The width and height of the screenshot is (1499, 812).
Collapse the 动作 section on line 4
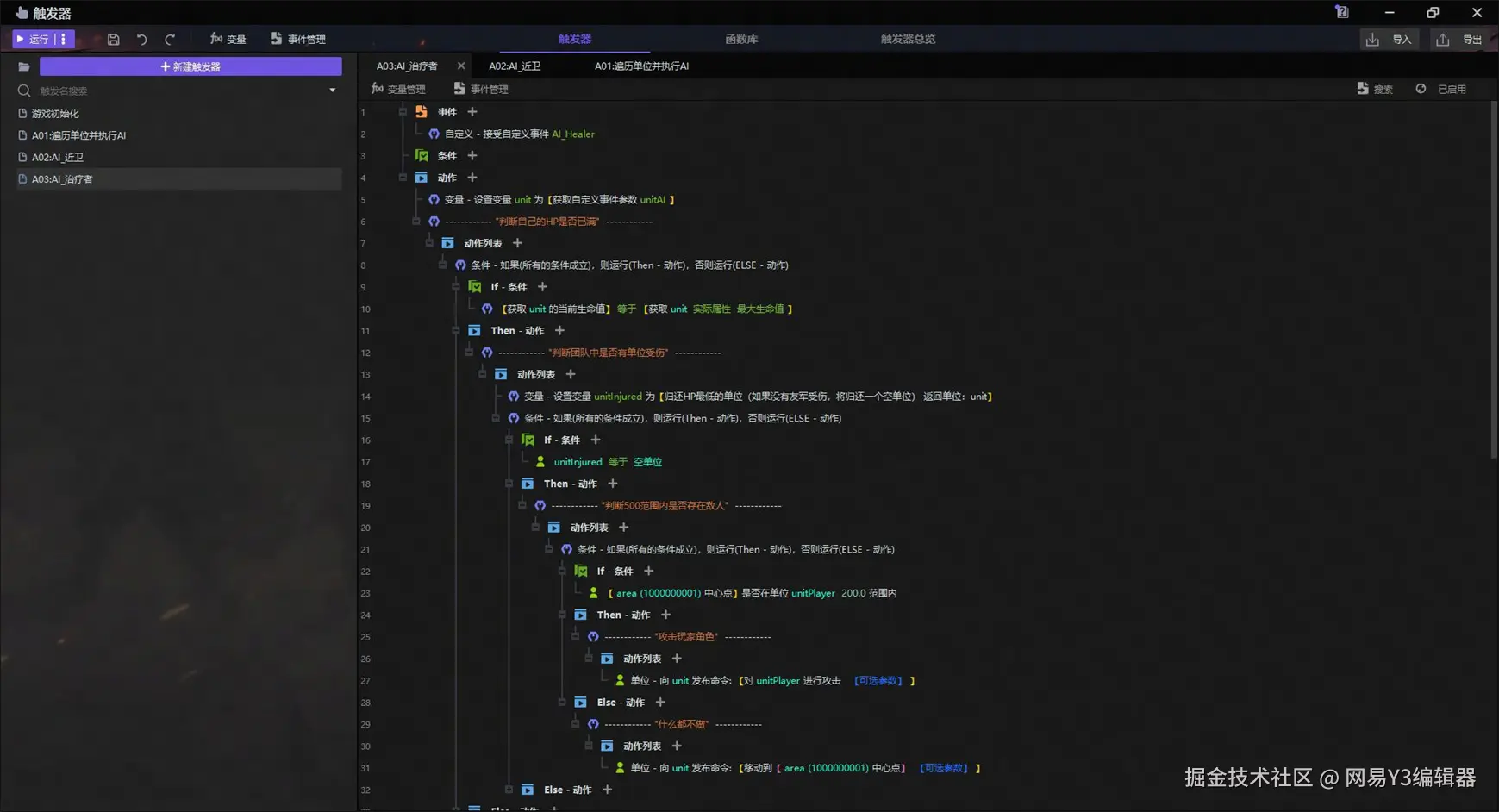coord(403,178)
